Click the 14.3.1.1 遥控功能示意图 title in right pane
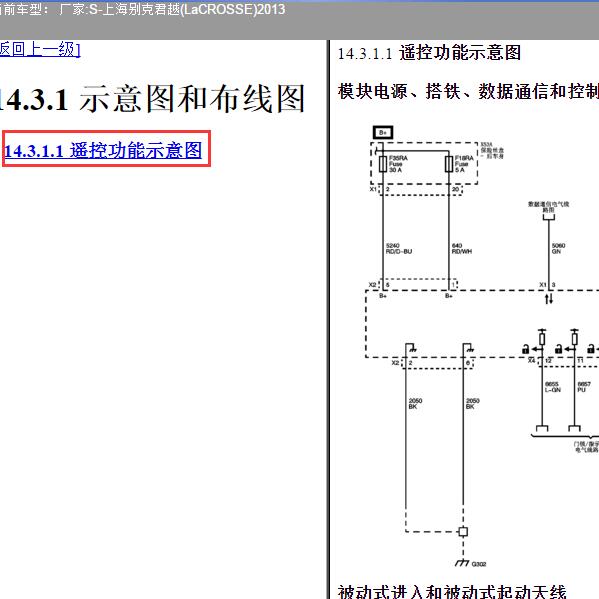Viewport: 599px width, 599px height. [x=429, y=53]
